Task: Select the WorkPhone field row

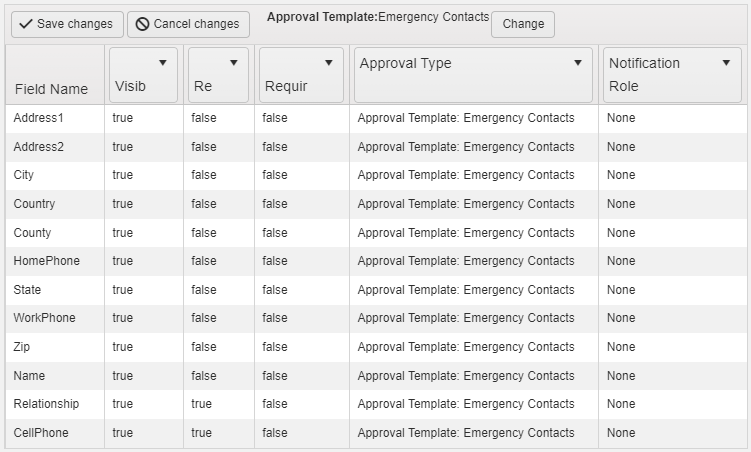Action: tap(376, 318)
